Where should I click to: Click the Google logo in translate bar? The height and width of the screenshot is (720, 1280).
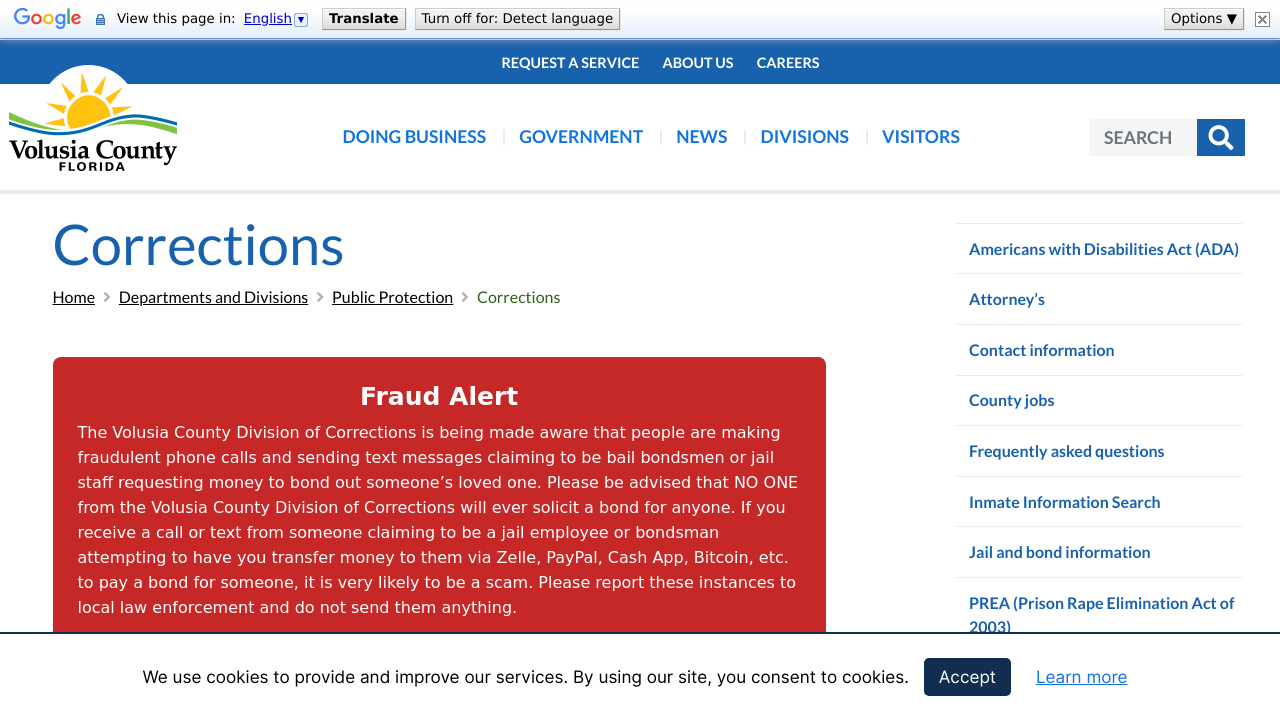(x=47, y=19)
